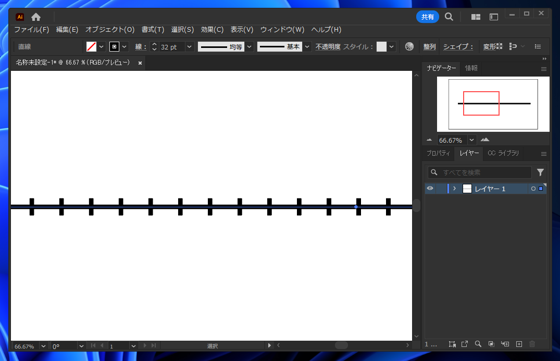Click the collect for export icon in Layers panel
560x361 pixels.
[x=464, y=344]
